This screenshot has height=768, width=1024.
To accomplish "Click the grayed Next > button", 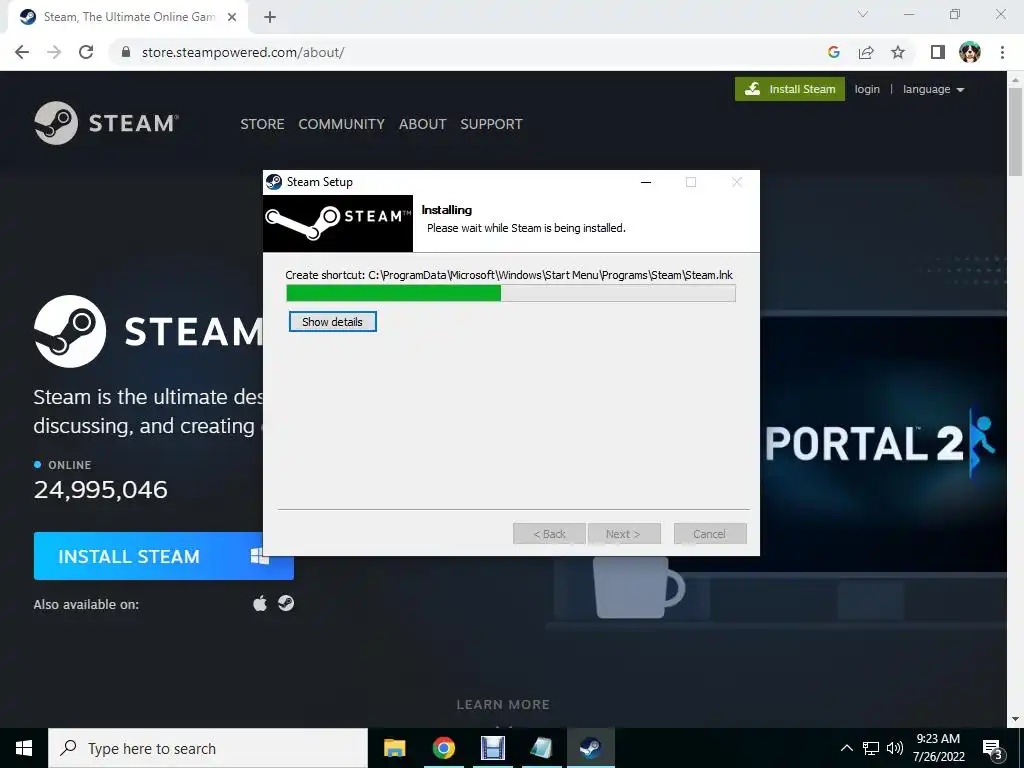I will [x=624, y=534].
